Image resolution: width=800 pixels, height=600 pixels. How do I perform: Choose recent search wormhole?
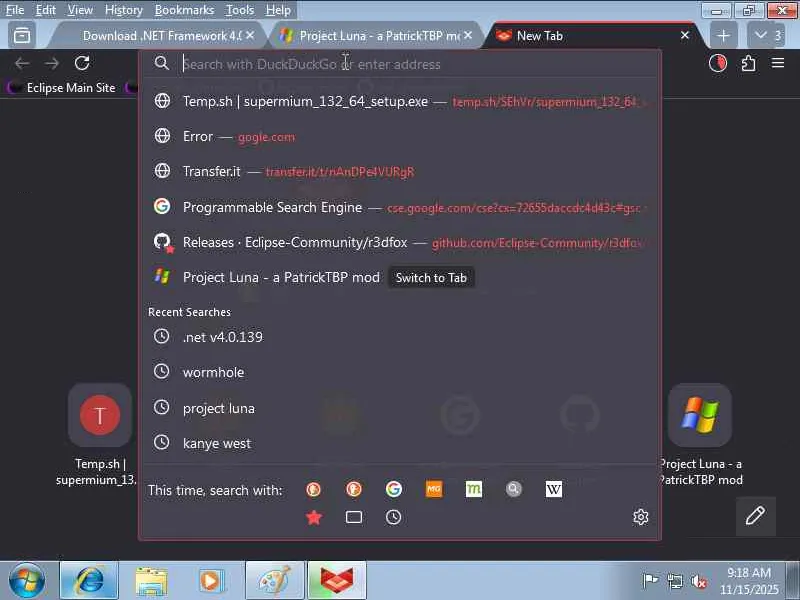[400, 372]
